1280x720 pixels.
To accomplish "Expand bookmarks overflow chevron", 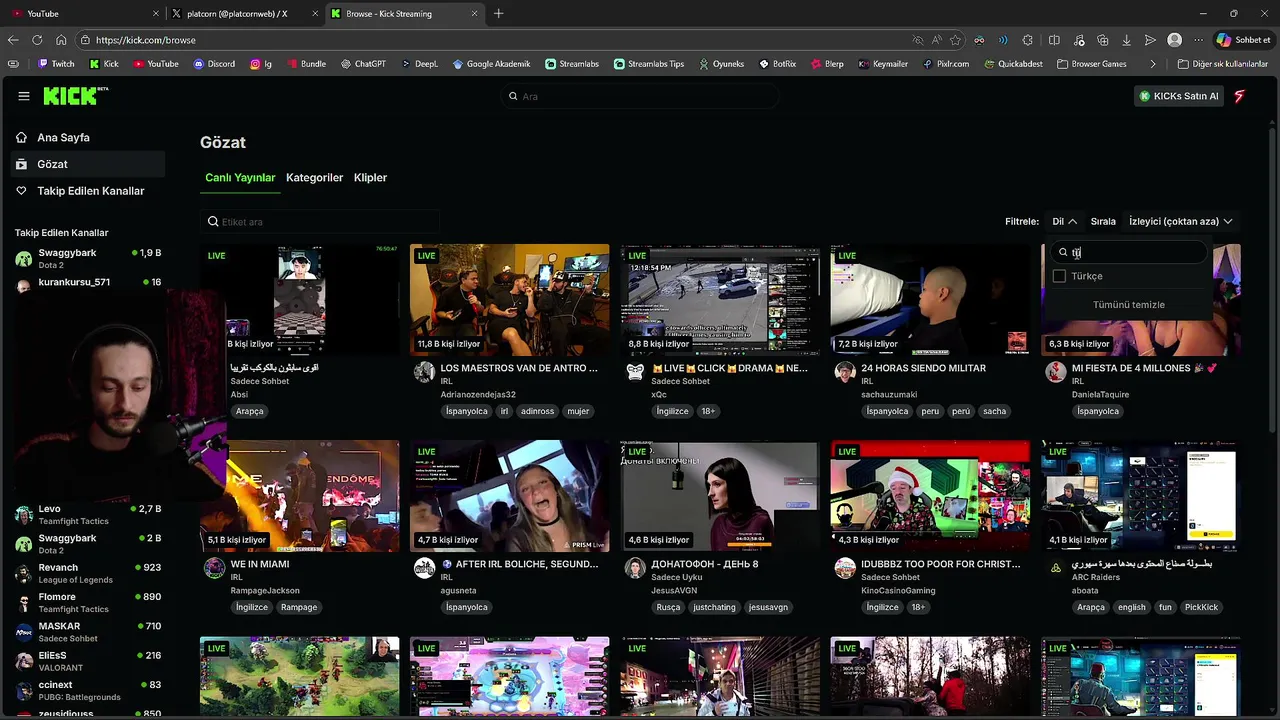I will tap(1153, 64).
